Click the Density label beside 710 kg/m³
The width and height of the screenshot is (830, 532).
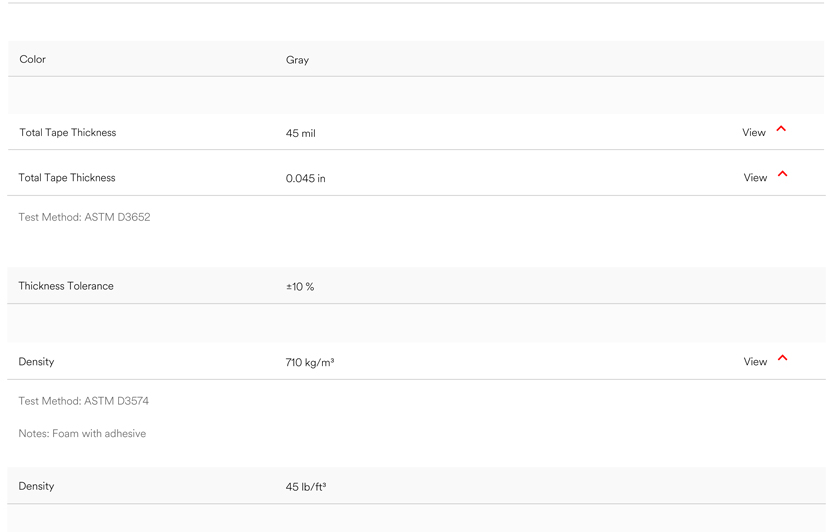point(37,362)
